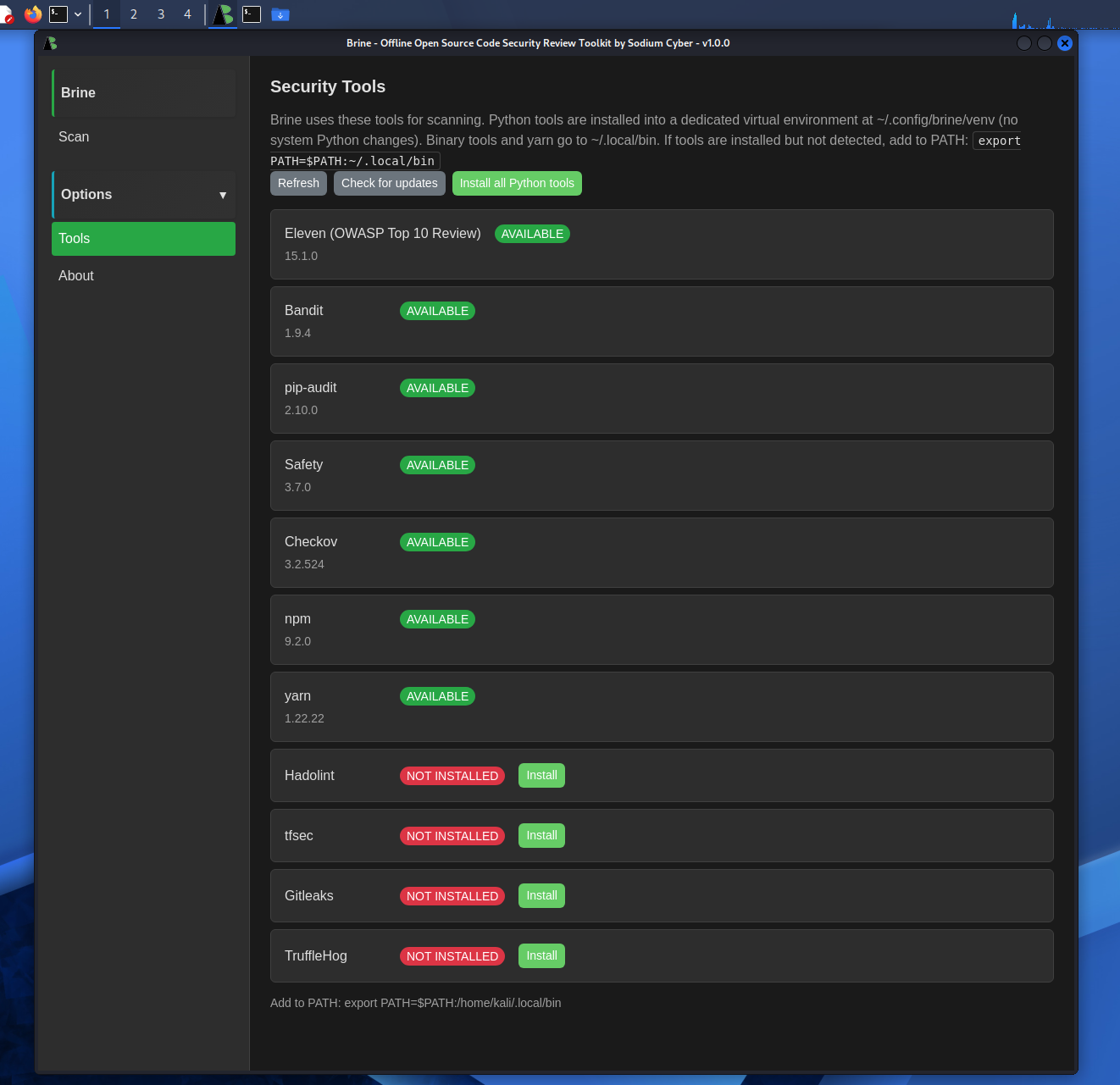The image size is (1120, 1085).
Task: Open the text editor icon at far left
Action: [x=7, y=14]
